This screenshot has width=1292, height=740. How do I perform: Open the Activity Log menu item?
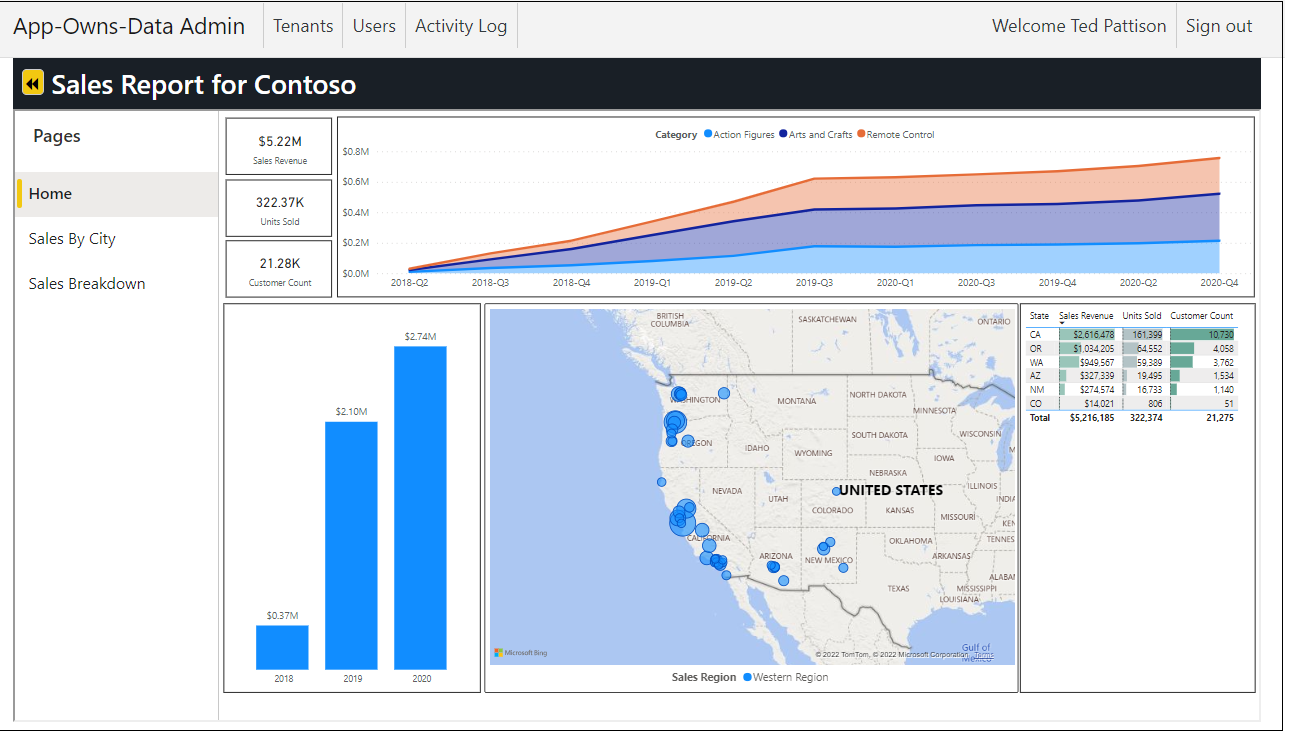pyautogui.click(x=461, y=26)
